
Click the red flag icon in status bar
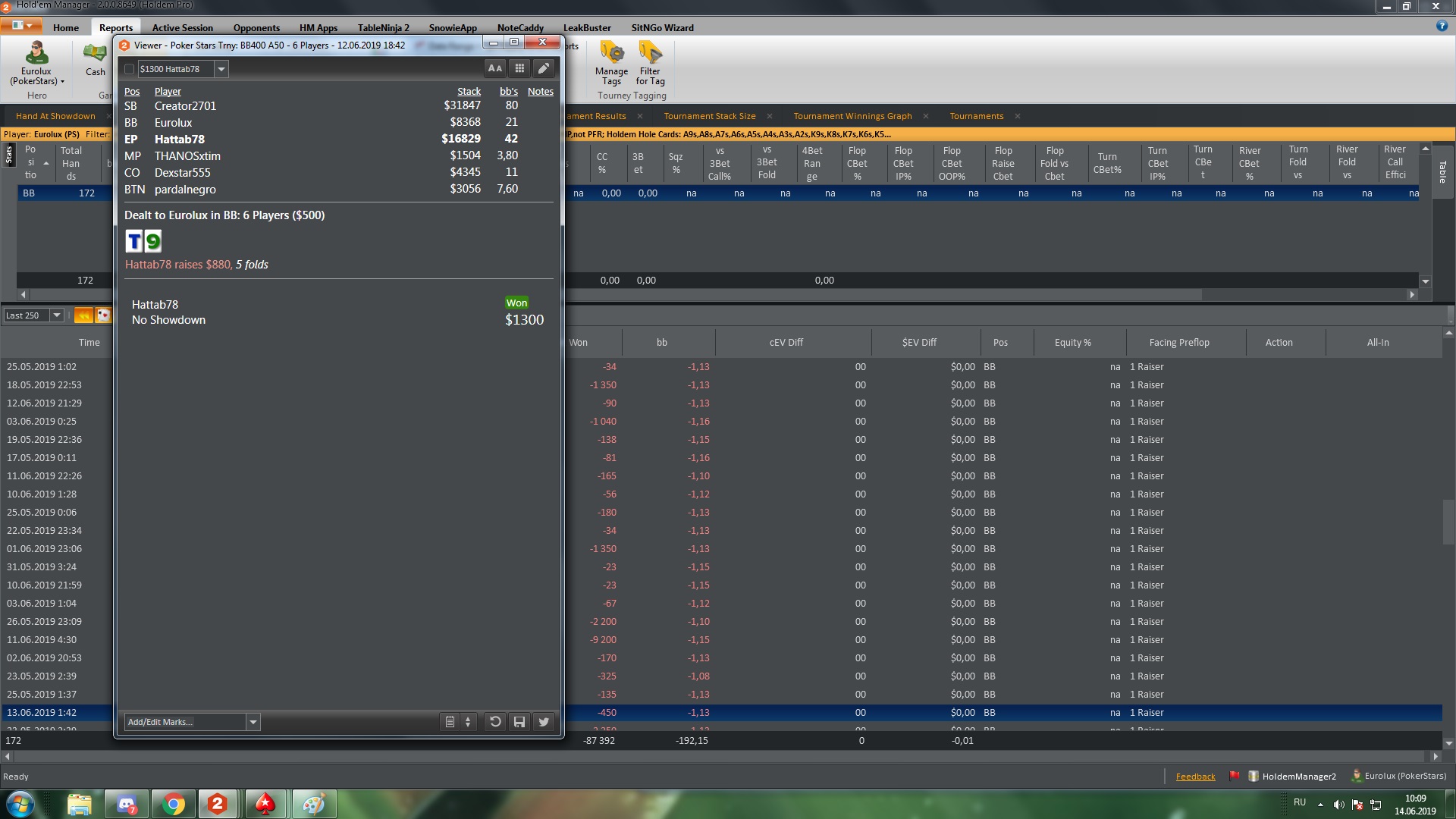pyautogui.click(x=1234, y=776)
